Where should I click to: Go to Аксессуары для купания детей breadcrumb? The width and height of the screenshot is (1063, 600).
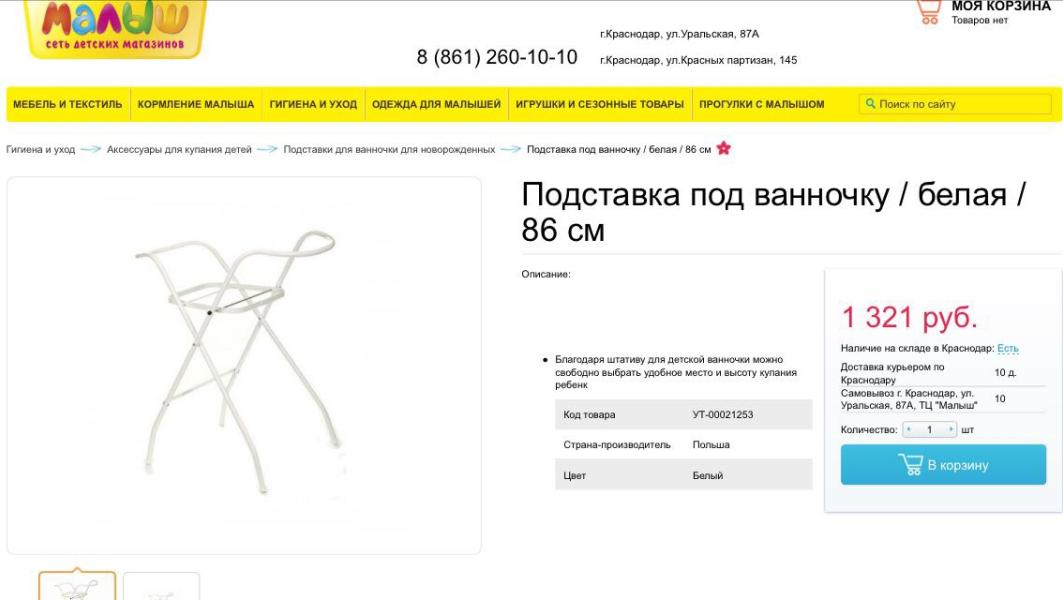(179, 149)
